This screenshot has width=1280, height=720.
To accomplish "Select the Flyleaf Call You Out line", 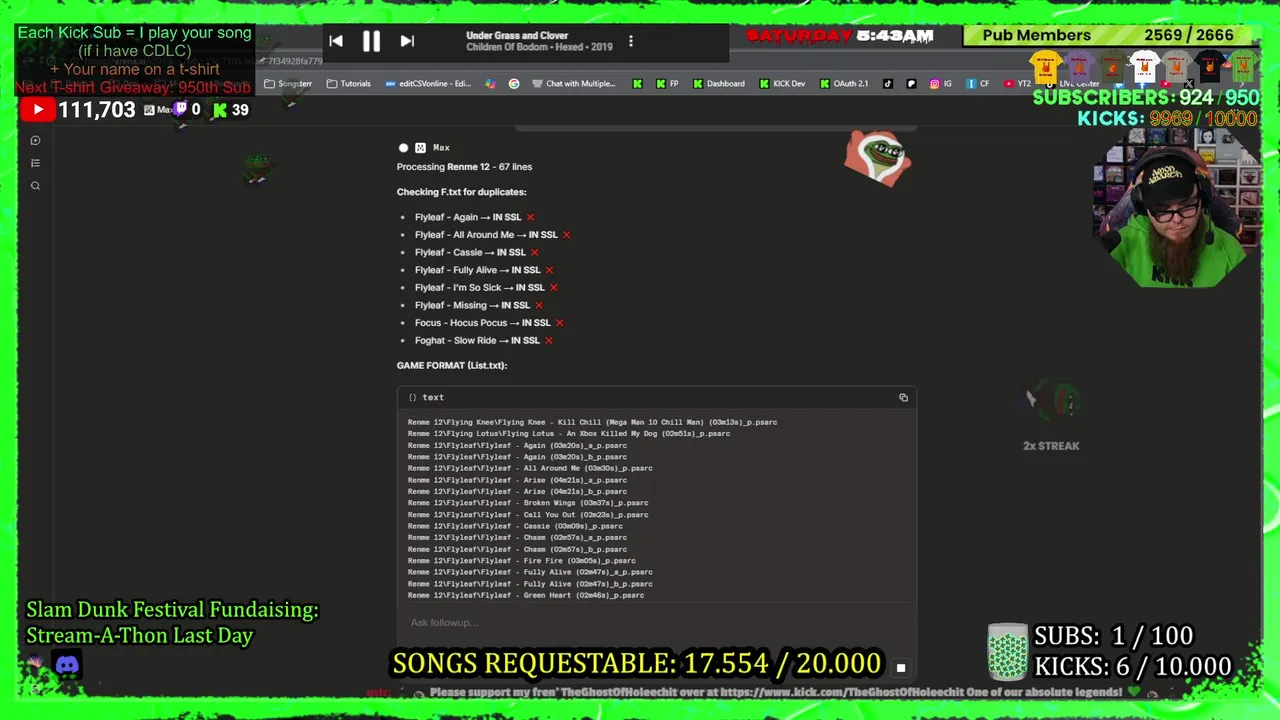I will pos(528,515).
